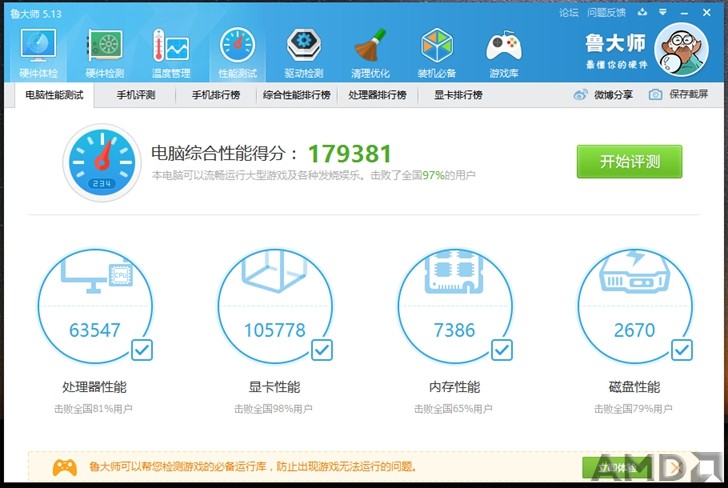Close the 鲁大师 window
Image resolution: width=728 pixels, height=488 pixels.
coord(707,13)
